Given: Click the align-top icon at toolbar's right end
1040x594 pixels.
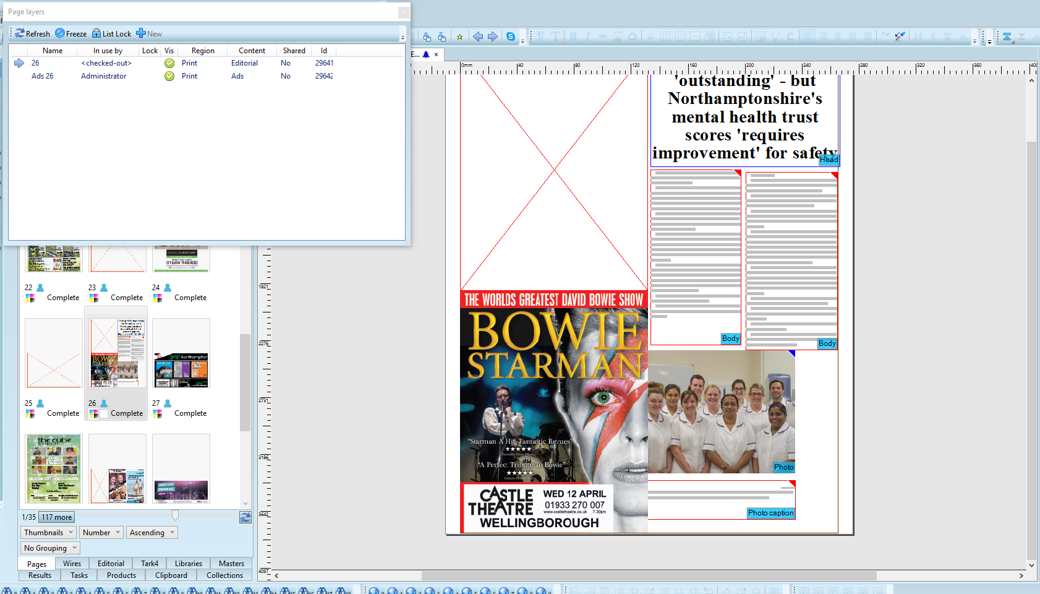Looking at the screenshot, I should coord(1007,36).
